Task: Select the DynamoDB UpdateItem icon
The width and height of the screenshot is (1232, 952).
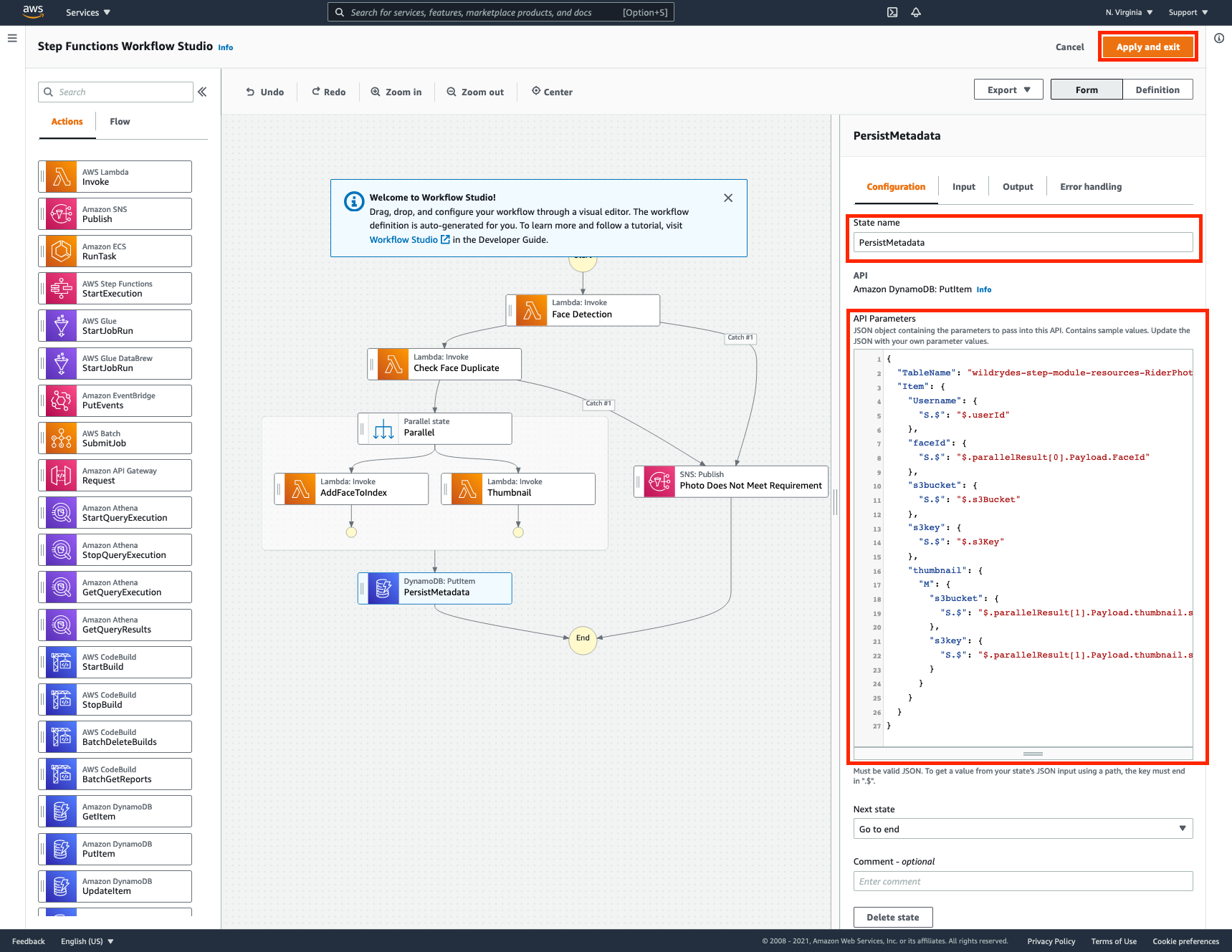Action: [62, 886]
